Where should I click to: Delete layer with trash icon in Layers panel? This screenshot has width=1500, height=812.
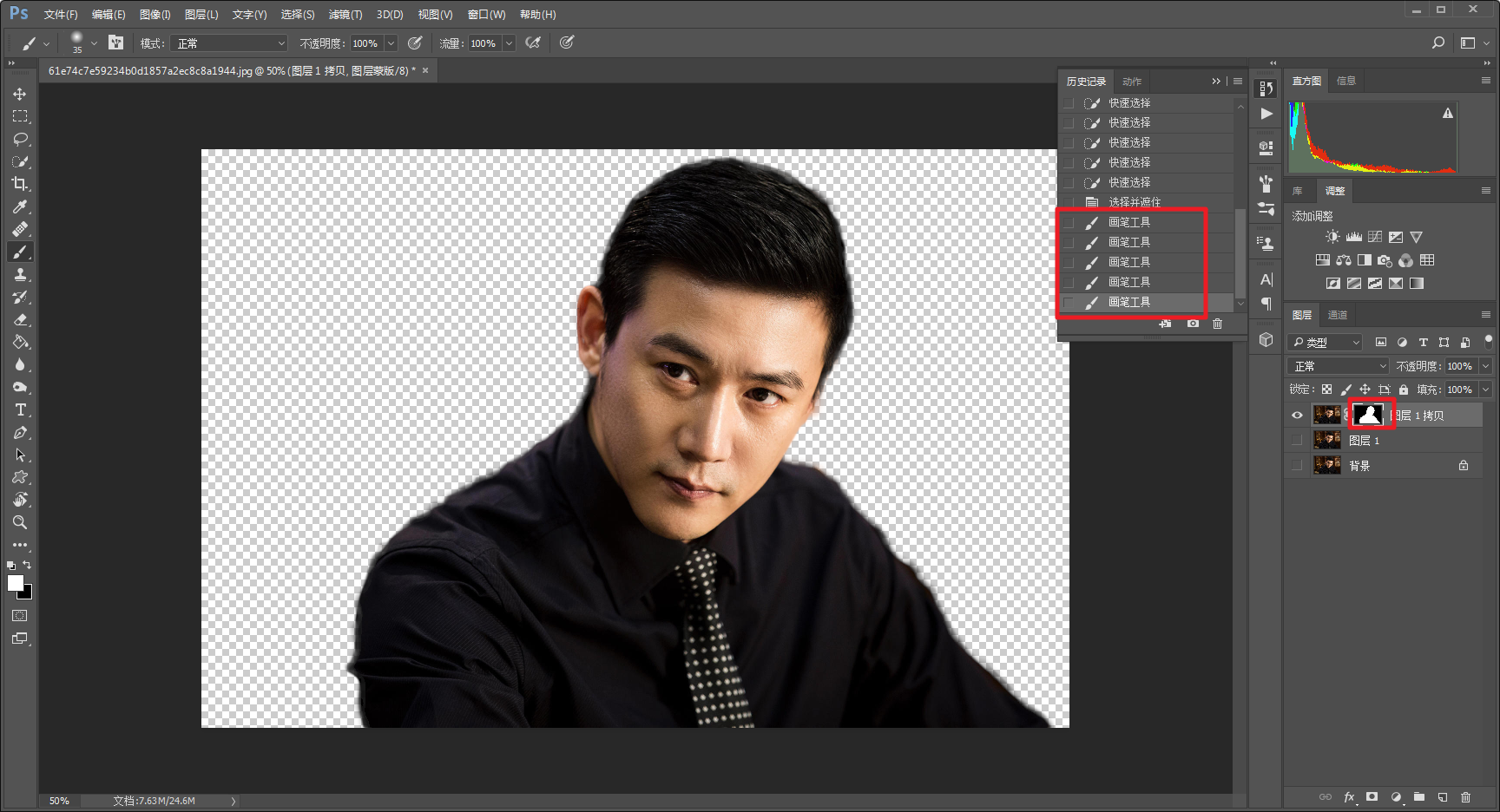1465,796
